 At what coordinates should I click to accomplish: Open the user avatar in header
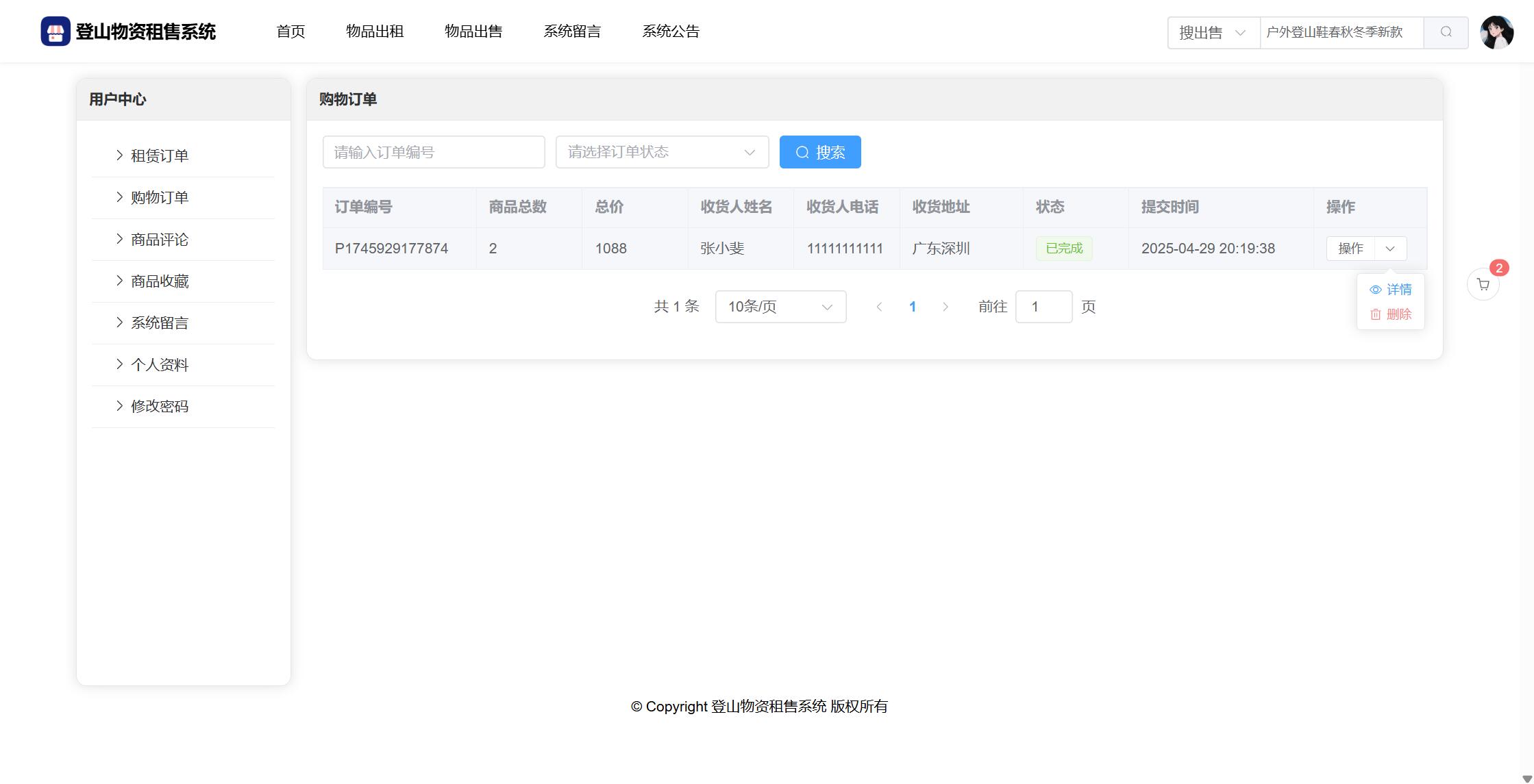(1496, 32)
